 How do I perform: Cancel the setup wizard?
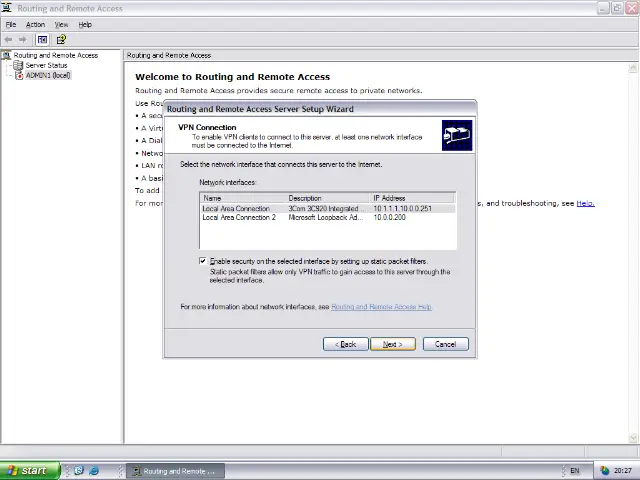tap(445, 344)
